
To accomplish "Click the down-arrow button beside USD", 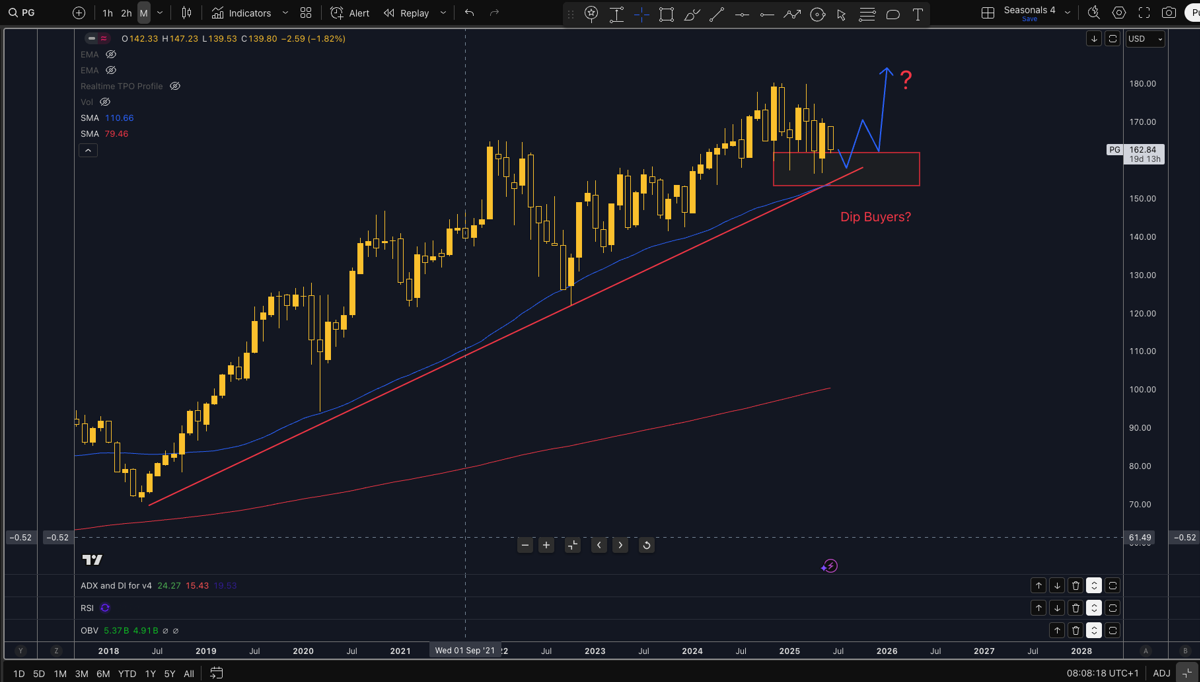I will pos(1094,39).
